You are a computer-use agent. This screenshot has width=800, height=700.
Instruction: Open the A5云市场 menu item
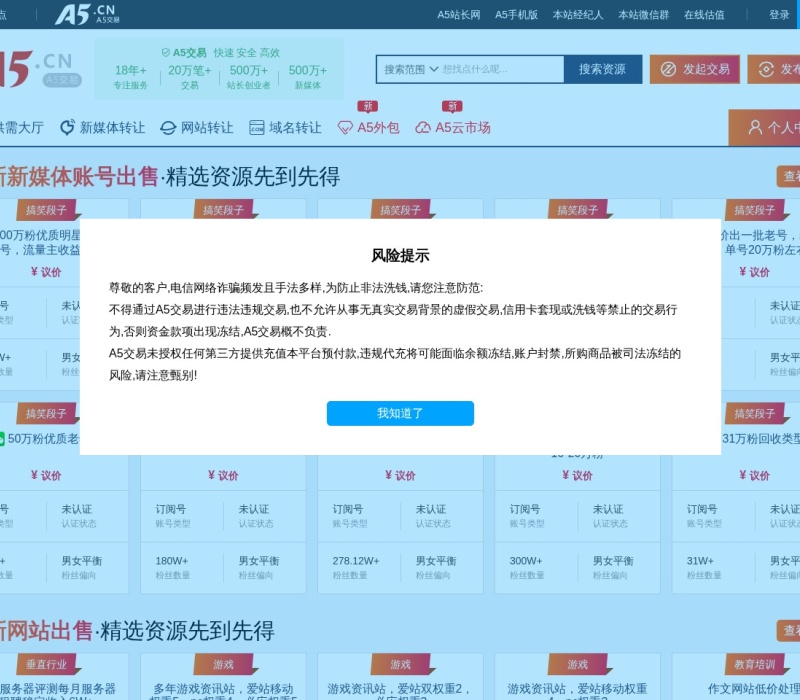pos(453,128)
